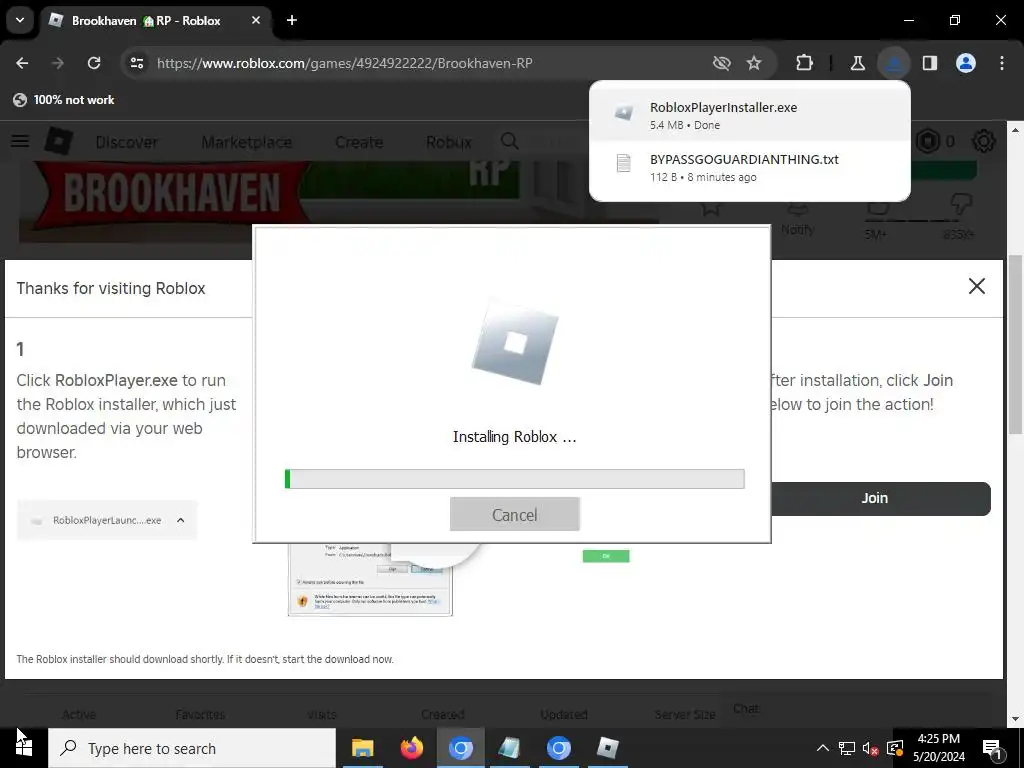Open the Marketplace menu item
The height and width of the screenshot is (768, 1024).
[247, 142]
